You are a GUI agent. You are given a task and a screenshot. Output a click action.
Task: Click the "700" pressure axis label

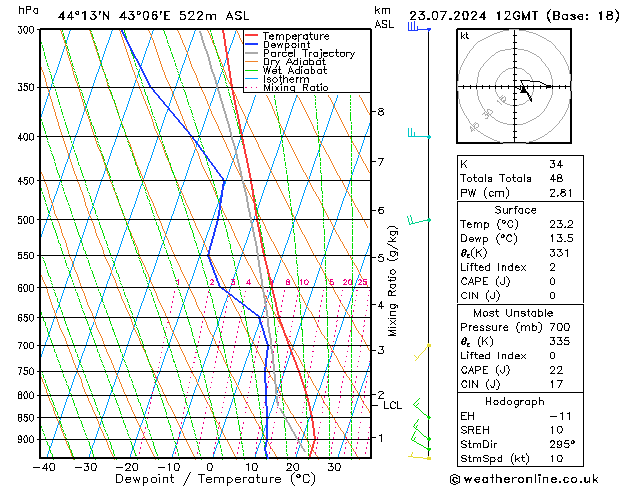(28, 345)
